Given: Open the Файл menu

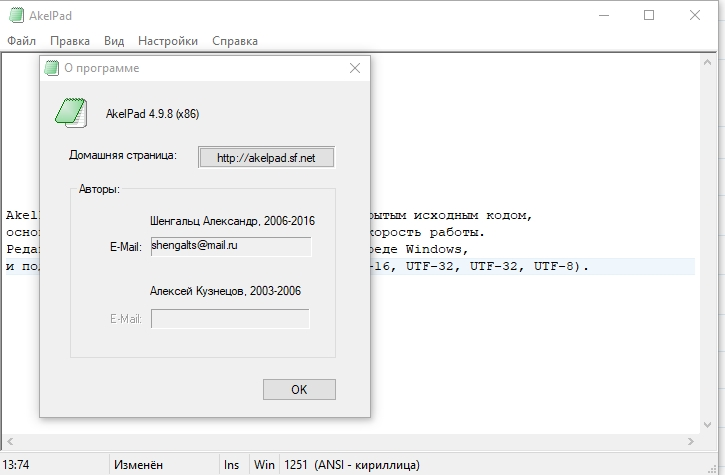Looking at the screenshot, I should 21,41.
